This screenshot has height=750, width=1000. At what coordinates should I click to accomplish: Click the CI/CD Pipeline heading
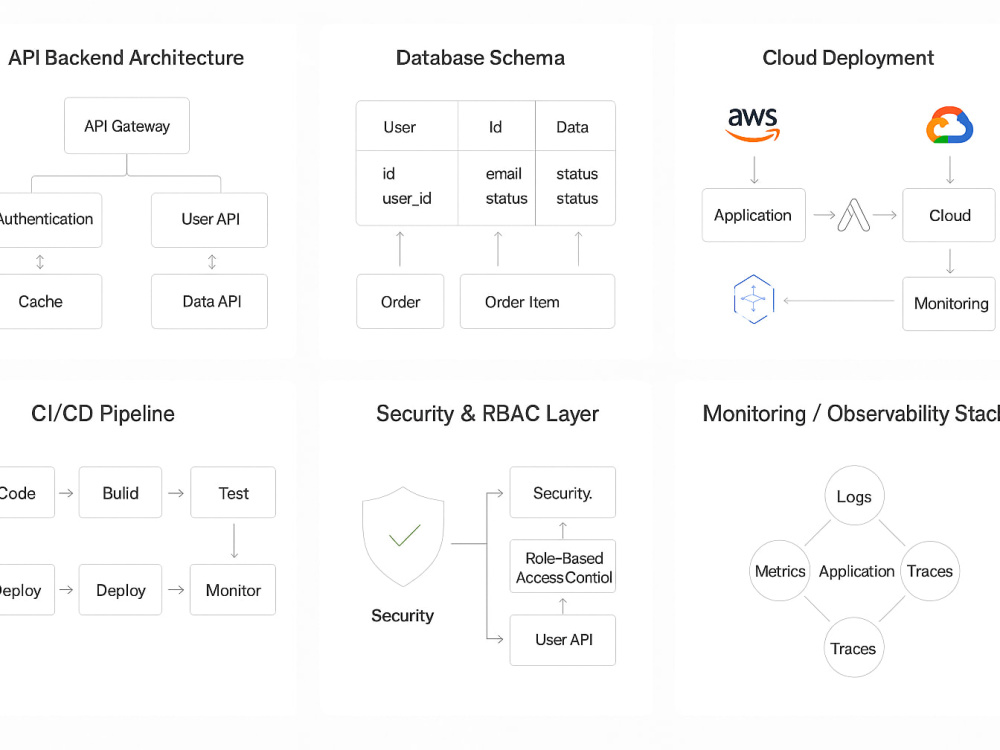point(103,414)
